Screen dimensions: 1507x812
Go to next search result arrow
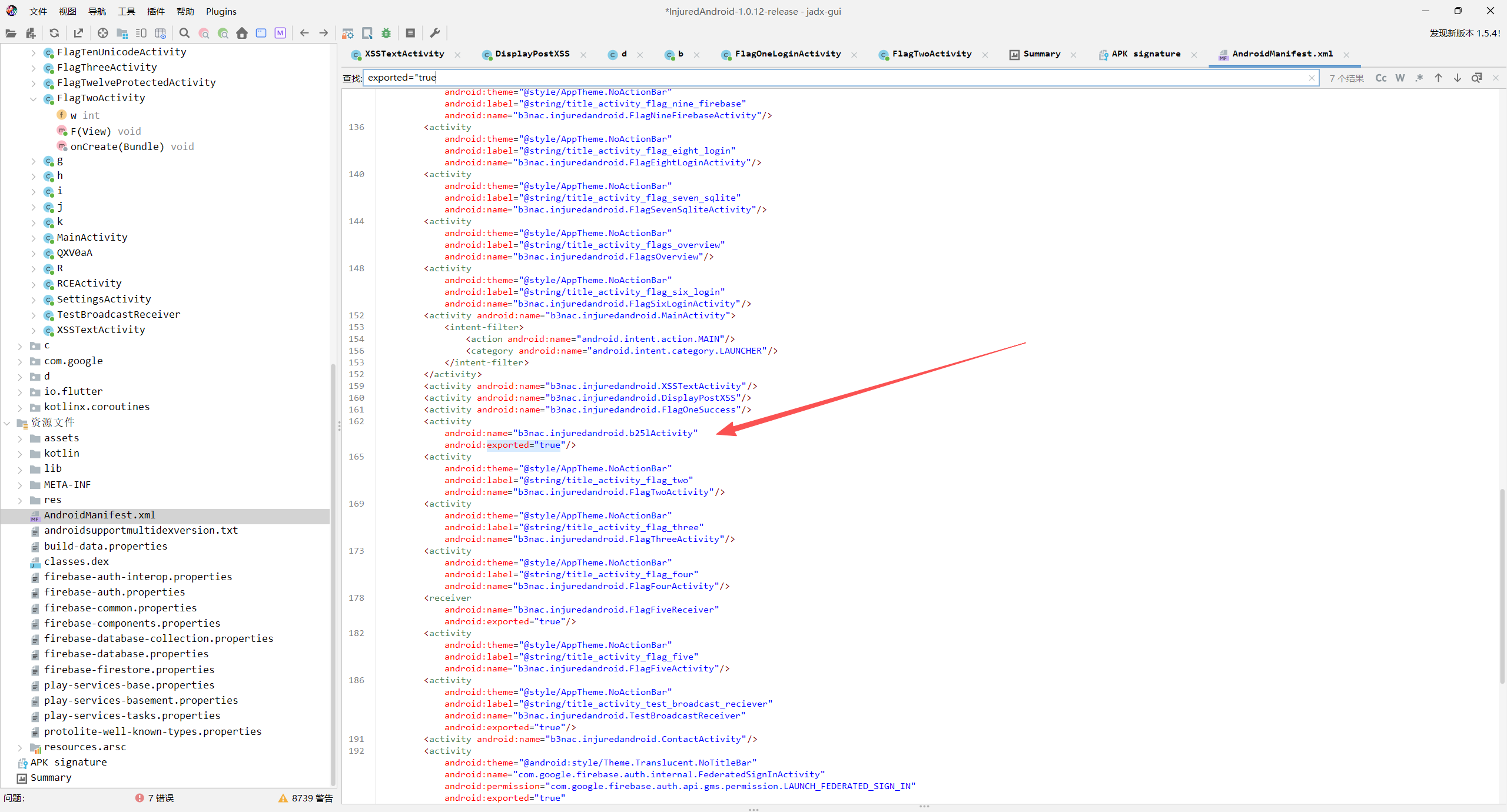tap(1458, 78)
